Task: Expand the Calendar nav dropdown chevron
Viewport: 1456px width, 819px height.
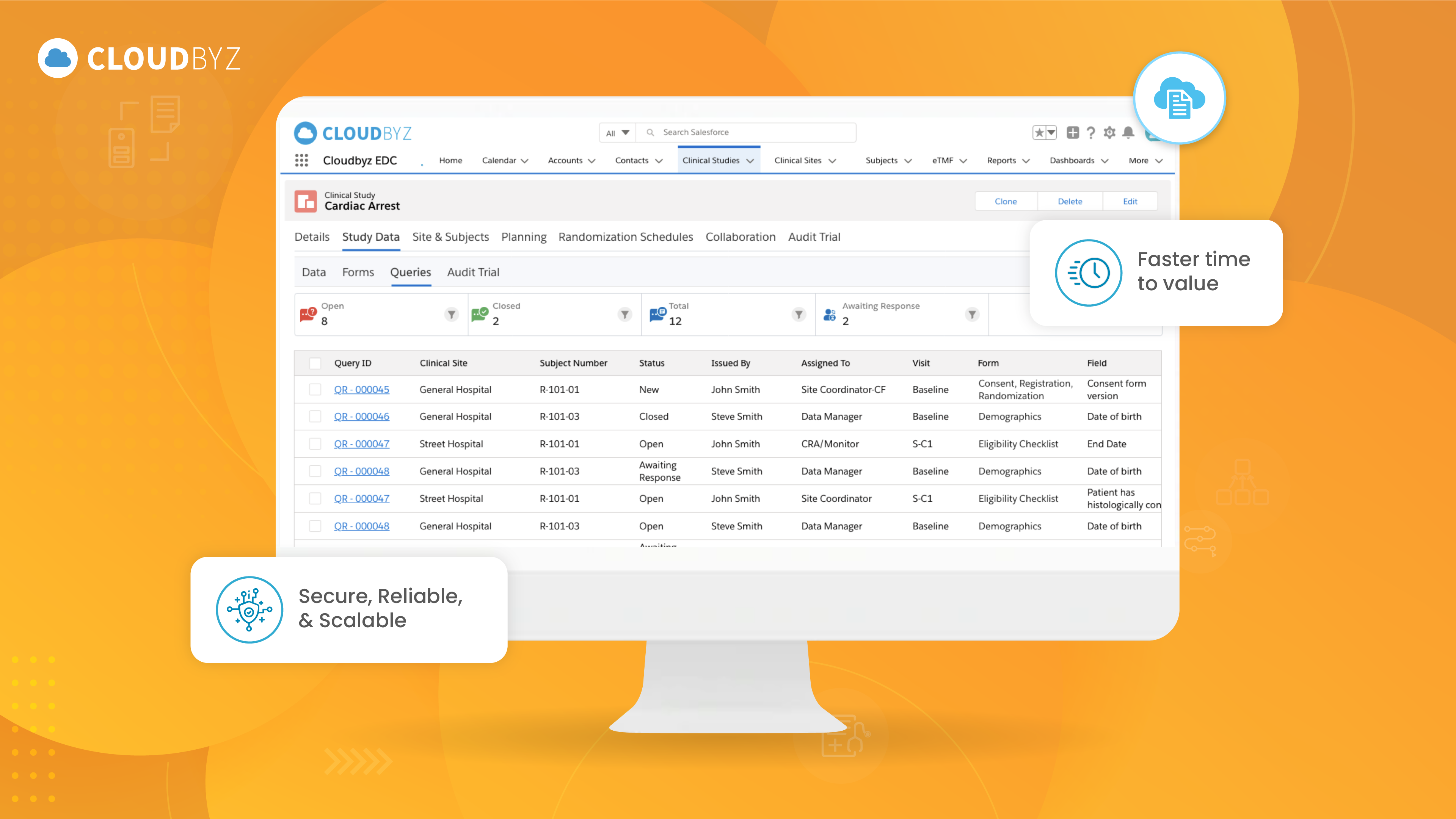Action: pyautogui.click(x=525, y=161)
